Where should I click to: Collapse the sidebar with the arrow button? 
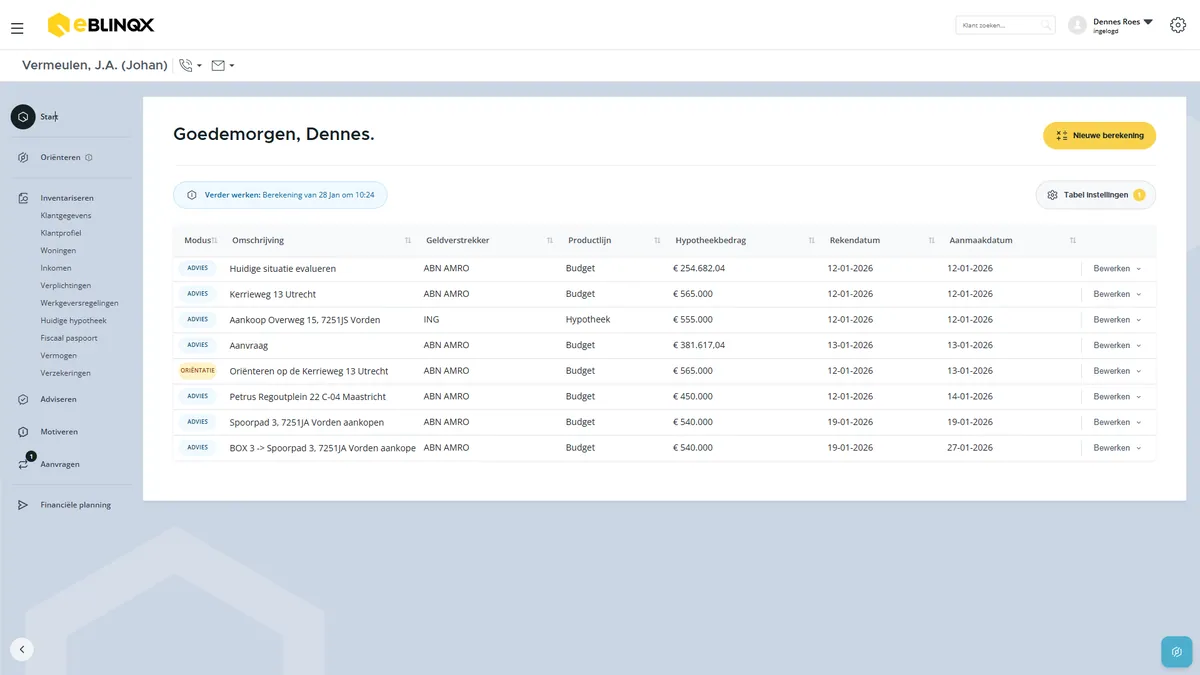coord(22,649)
